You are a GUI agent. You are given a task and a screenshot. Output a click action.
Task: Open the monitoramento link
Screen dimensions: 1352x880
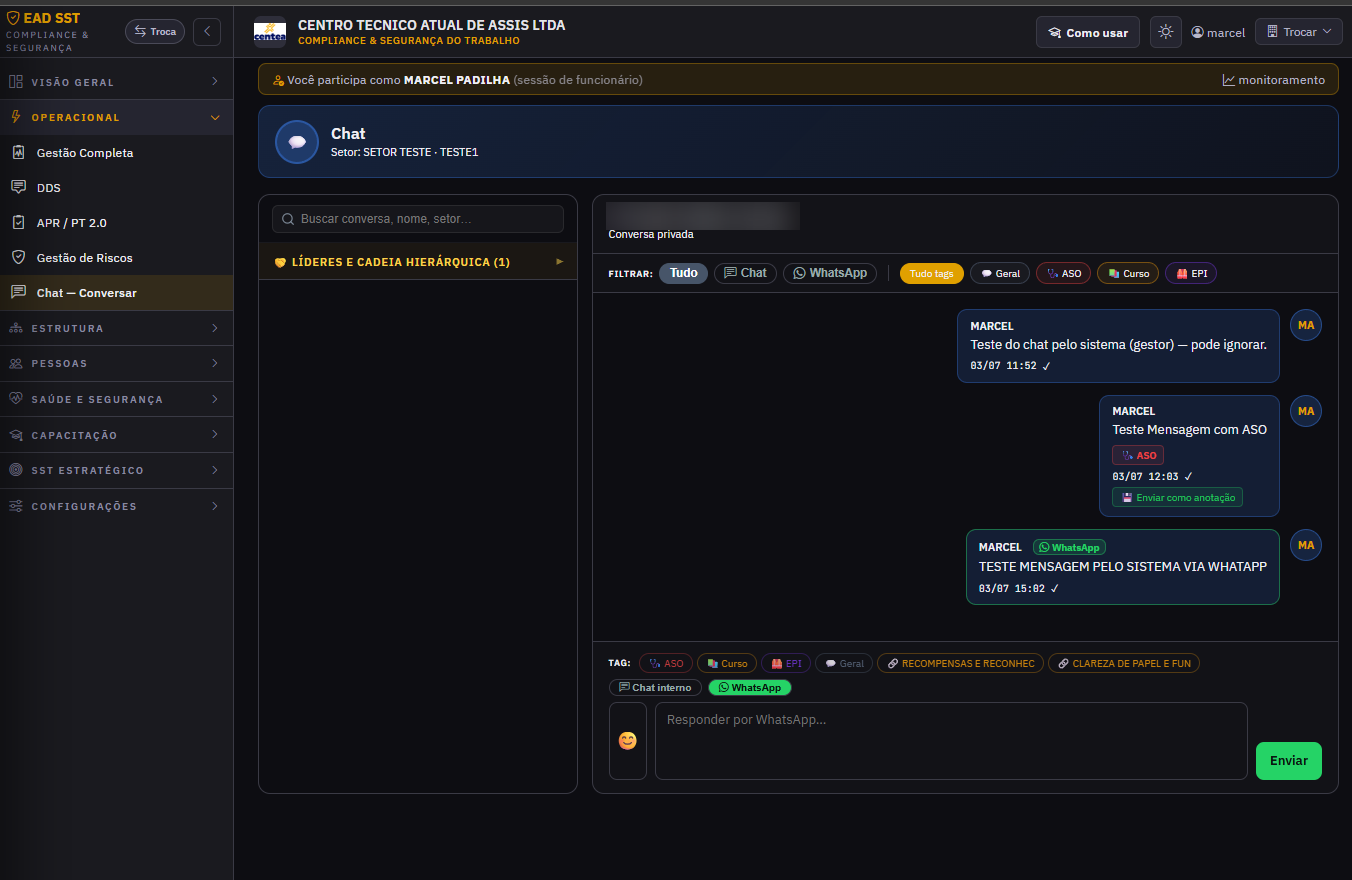coord(1273,80)
